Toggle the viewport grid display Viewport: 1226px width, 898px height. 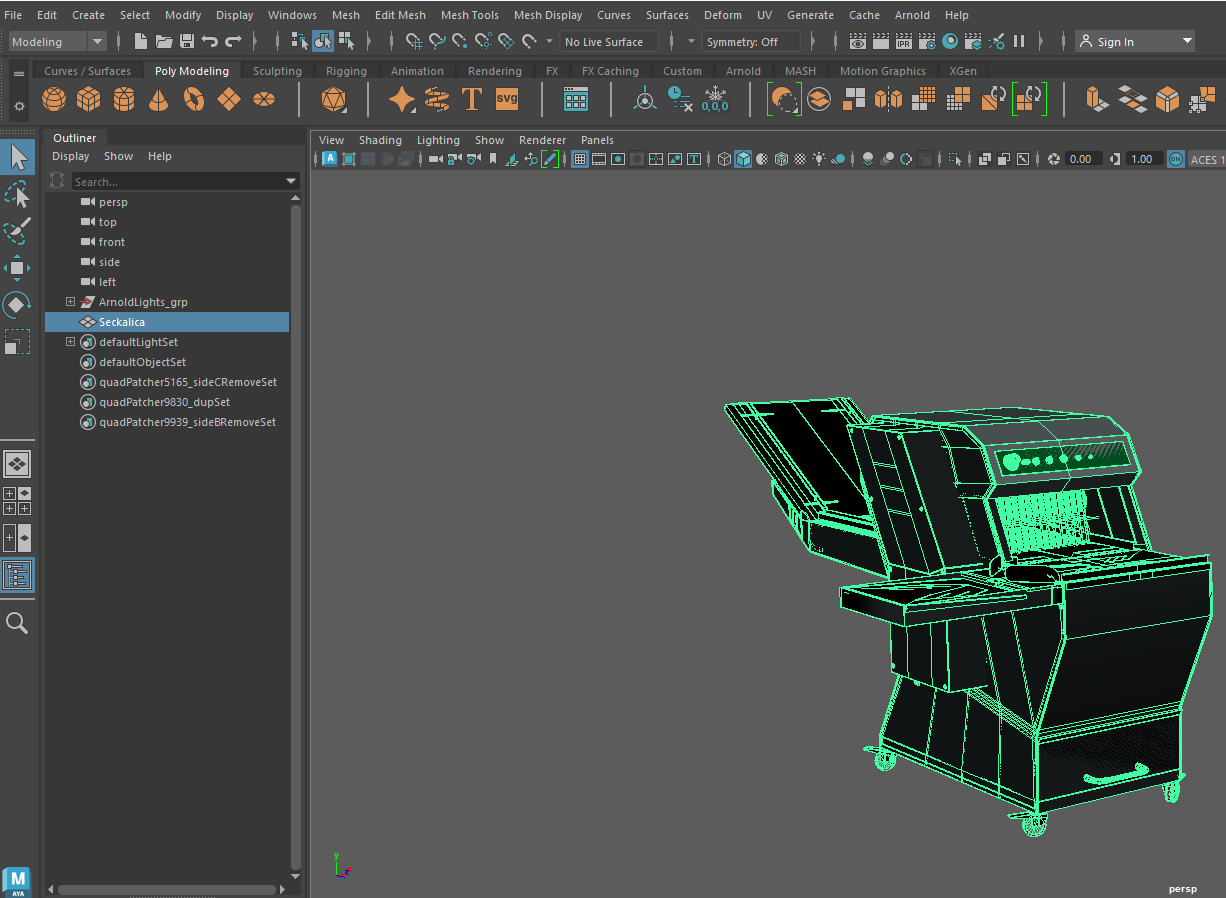click(580, 160)
